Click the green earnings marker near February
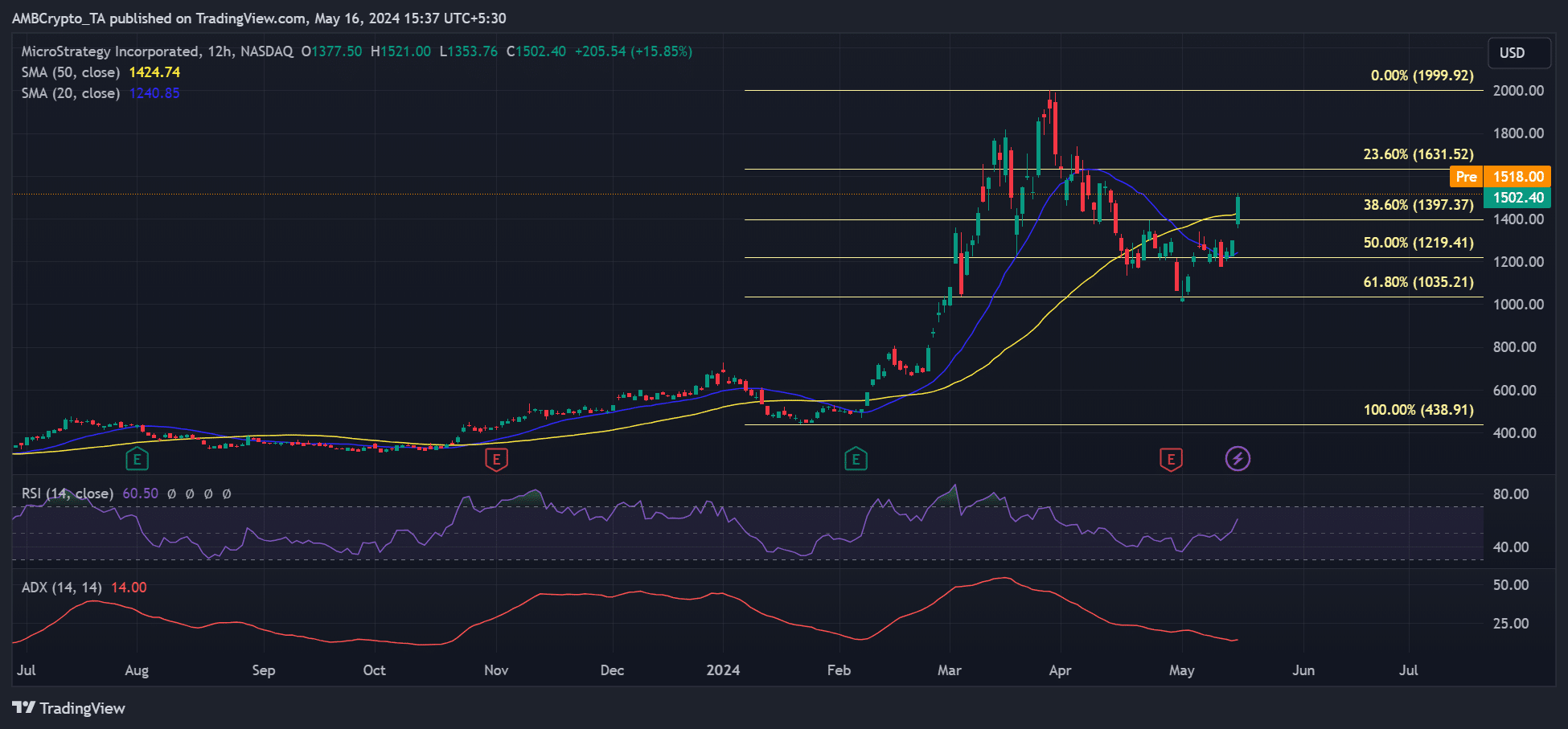This screenshot has width=1568, height=729. click(x=856, y=459)
